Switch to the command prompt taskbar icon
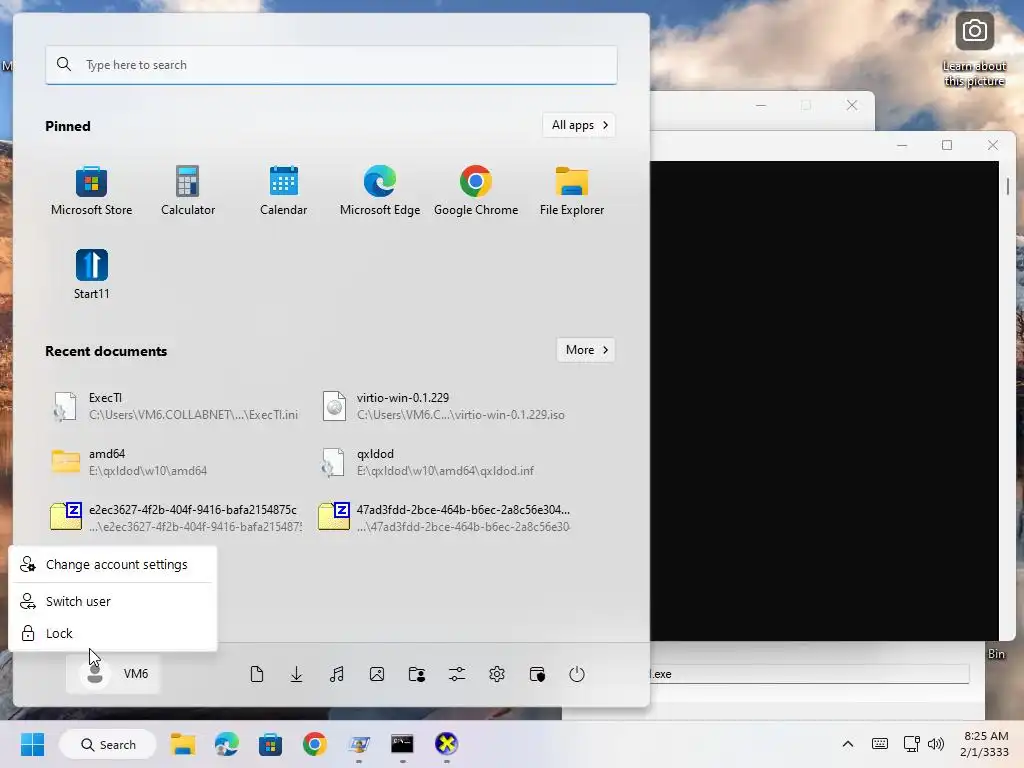The height and width of the screenshot is (768, 1024). pos(402,744)
